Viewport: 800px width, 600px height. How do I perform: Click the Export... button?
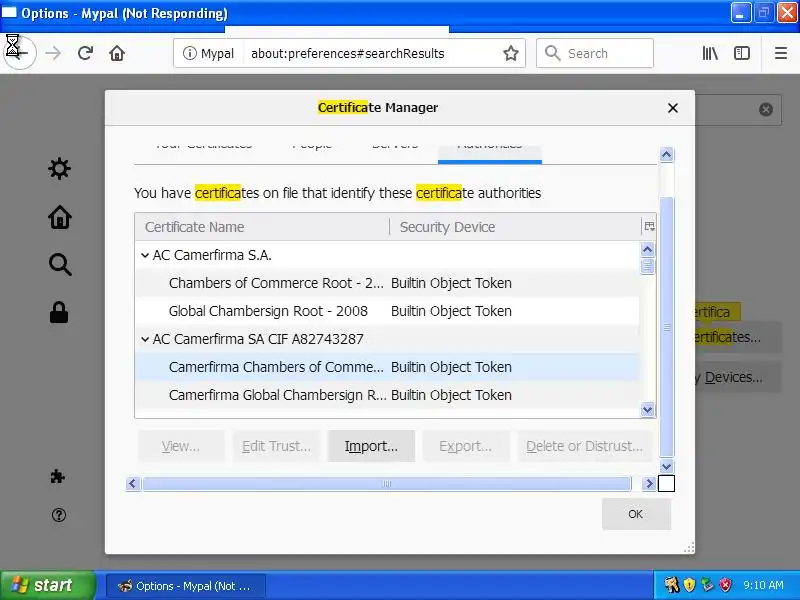466,446
